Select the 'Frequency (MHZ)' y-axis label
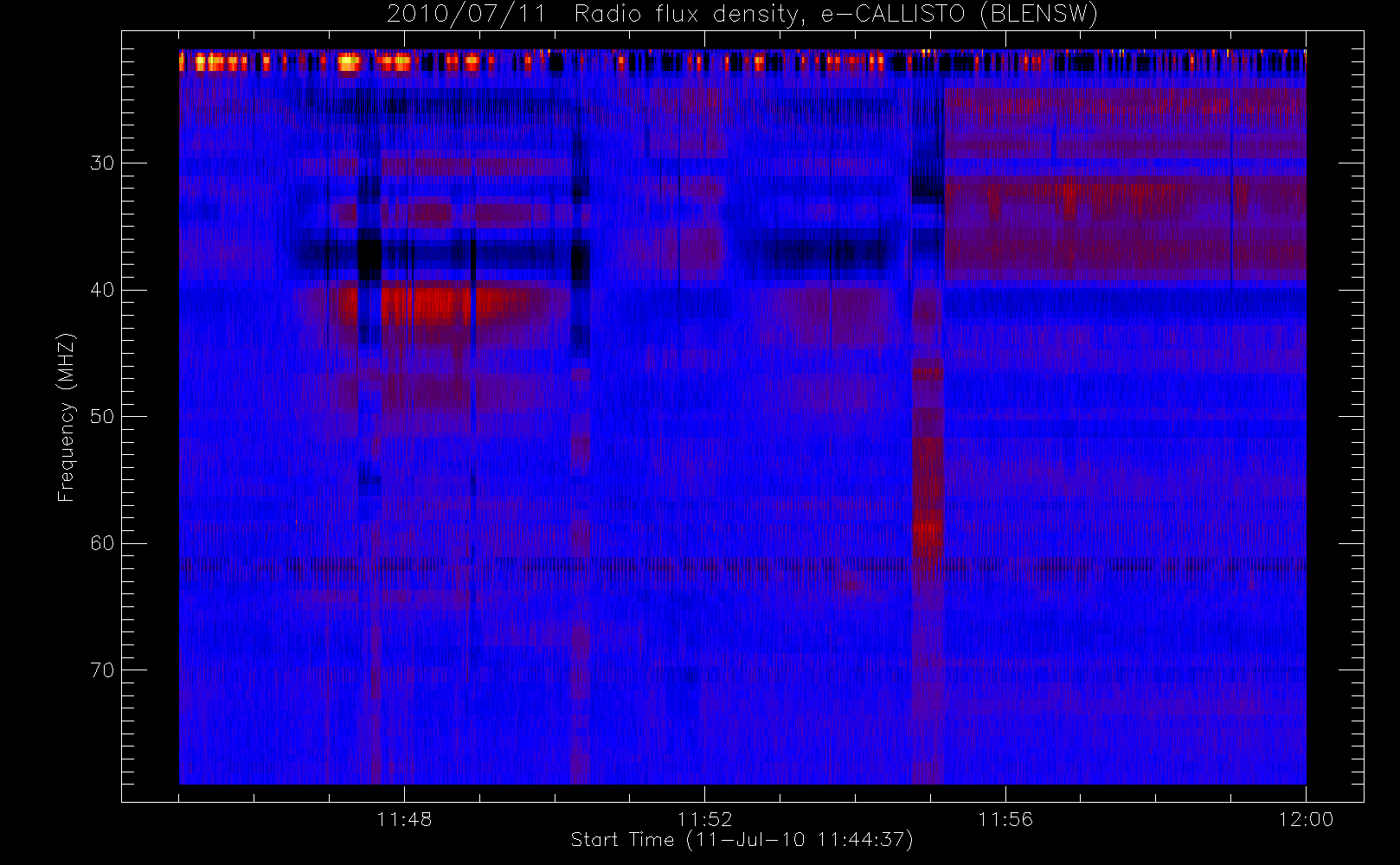 pos(67,417)
